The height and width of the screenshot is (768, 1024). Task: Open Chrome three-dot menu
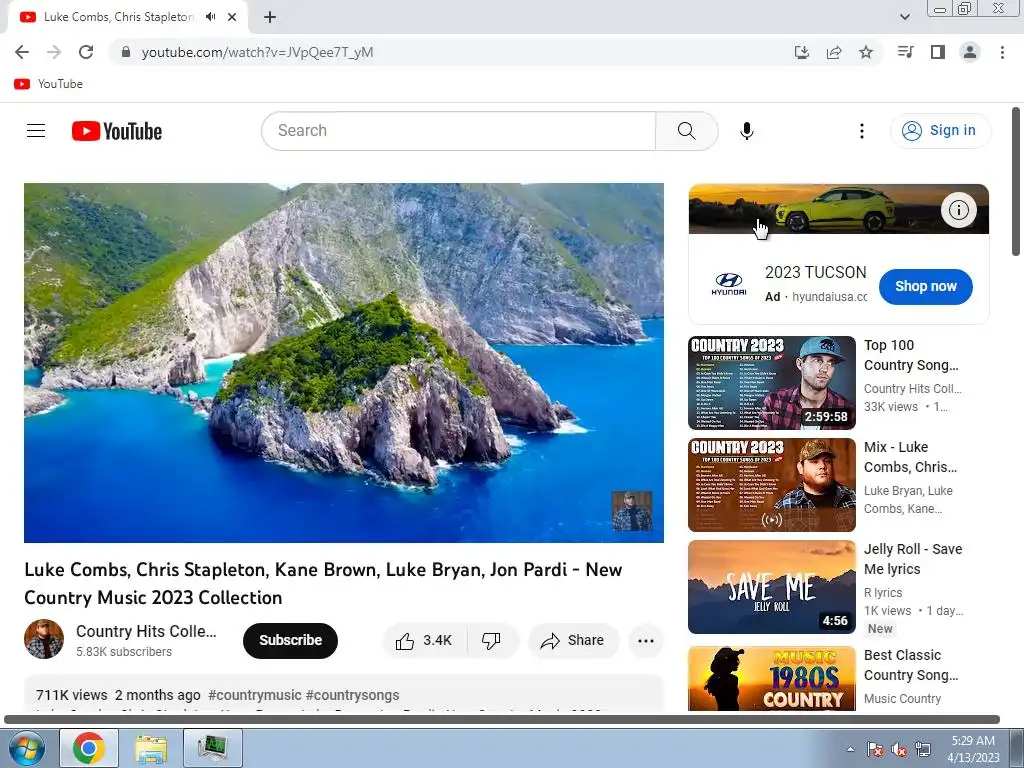(x=1002, y=52)
